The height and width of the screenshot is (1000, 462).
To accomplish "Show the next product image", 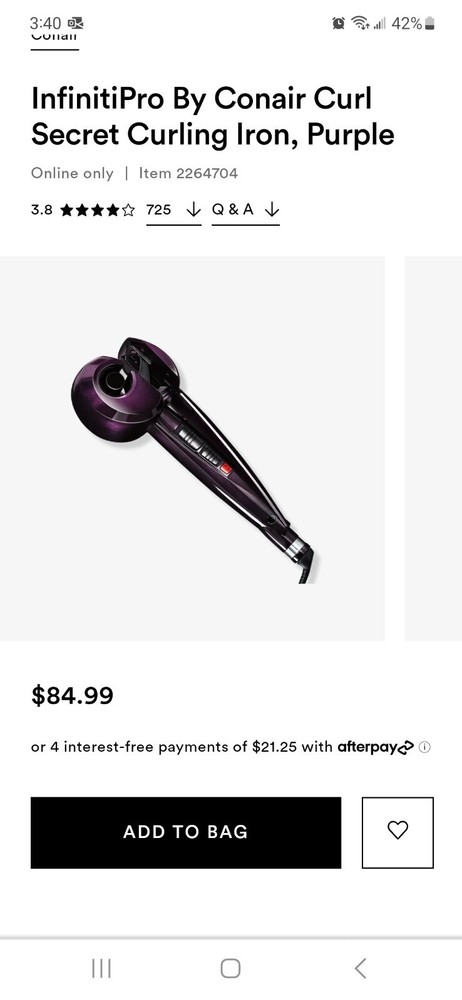I will 433,448.
